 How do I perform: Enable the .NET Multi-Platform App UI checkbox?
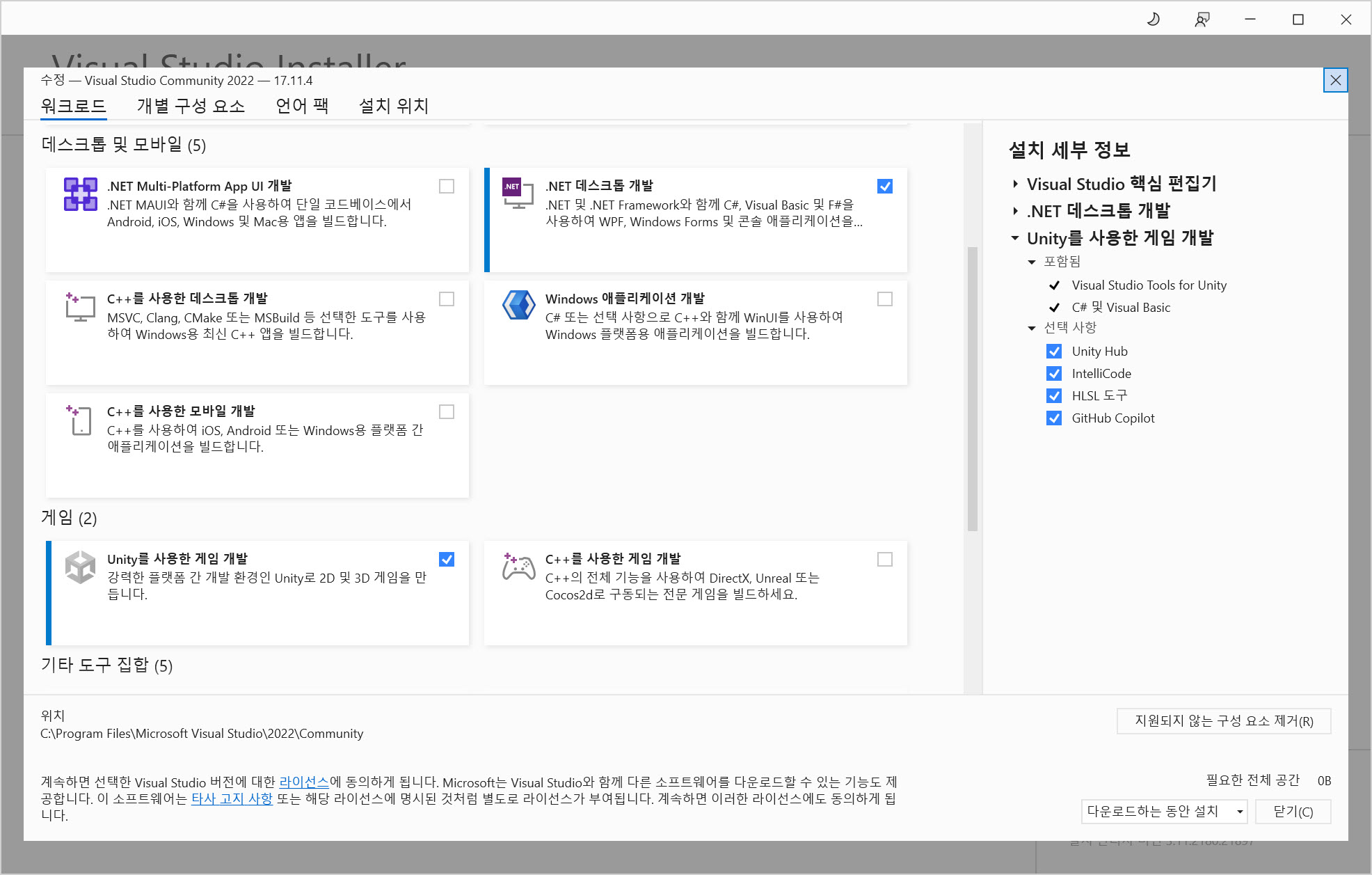[x=447, y=187]
